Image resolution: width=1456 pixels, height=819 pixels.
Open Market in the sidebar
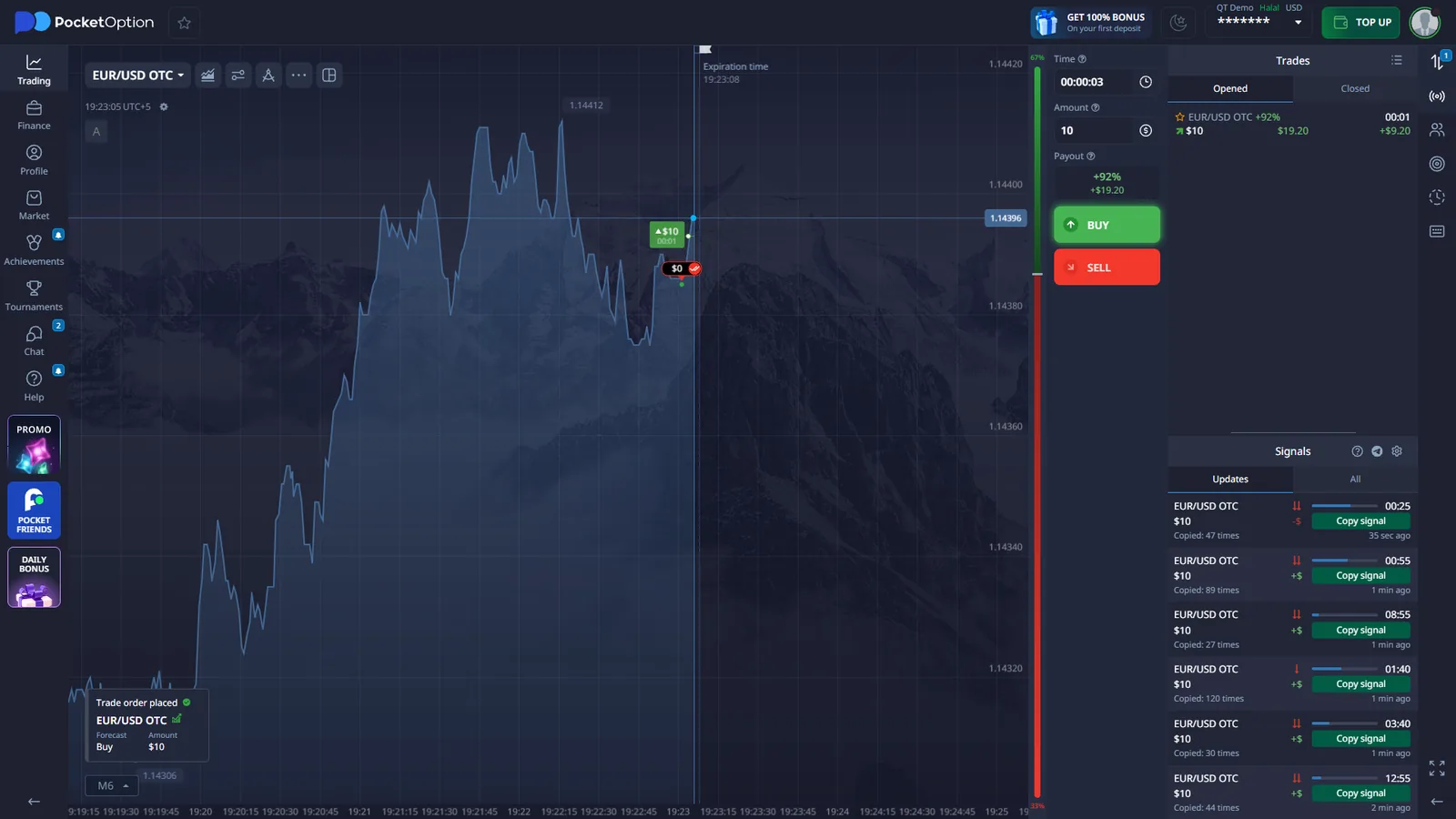34,206
